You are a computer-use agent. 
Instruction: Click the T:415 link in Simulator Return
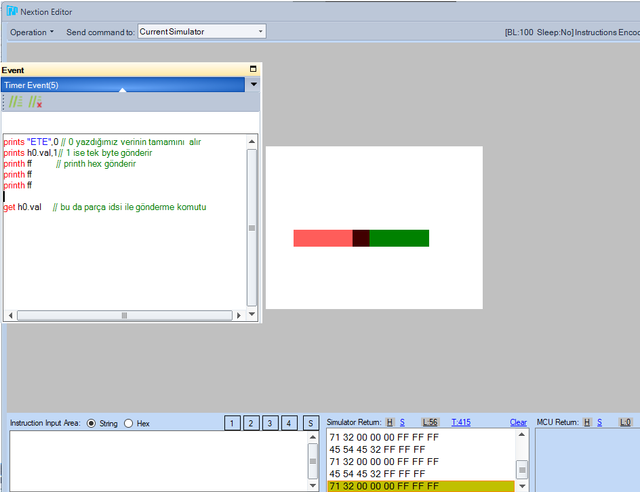(x=461, y=423)
